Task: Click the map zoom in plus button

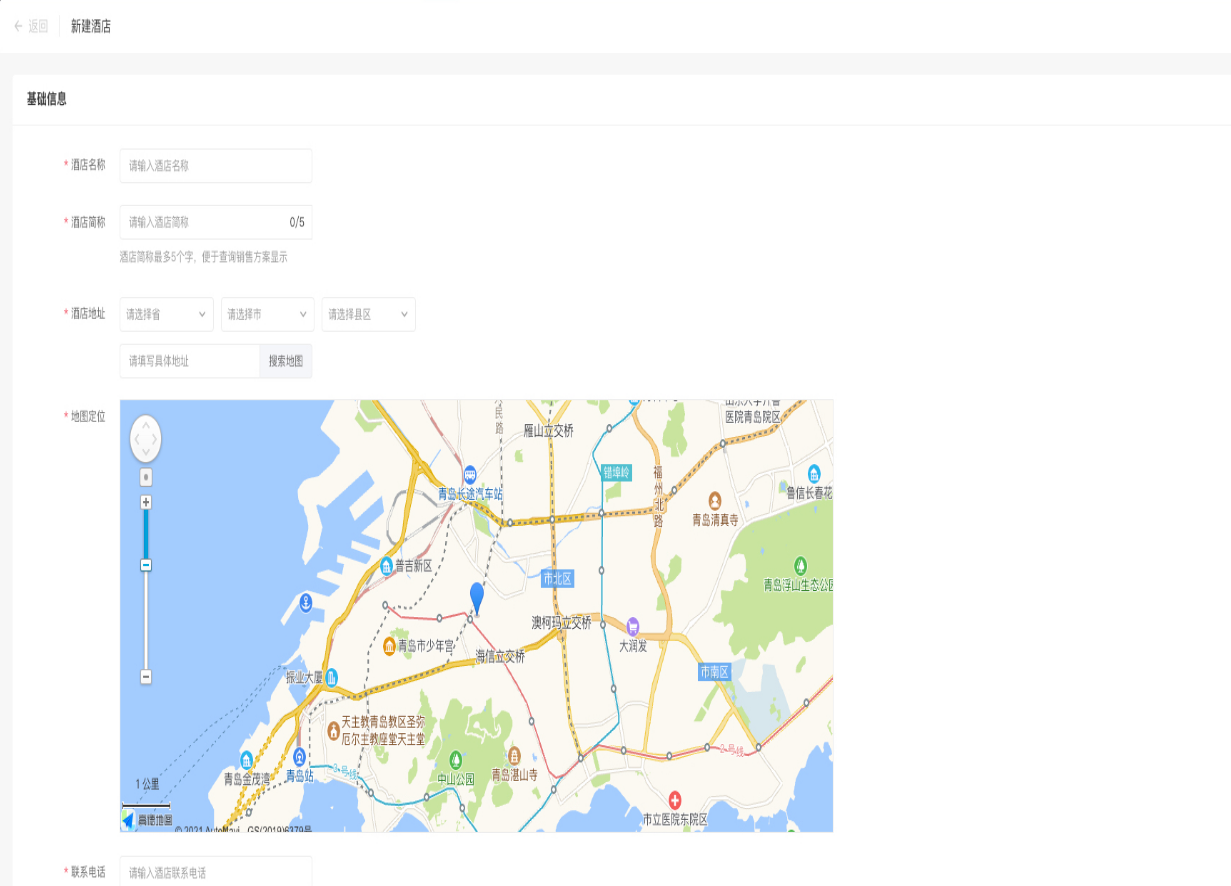Action: tap(146, 502)
